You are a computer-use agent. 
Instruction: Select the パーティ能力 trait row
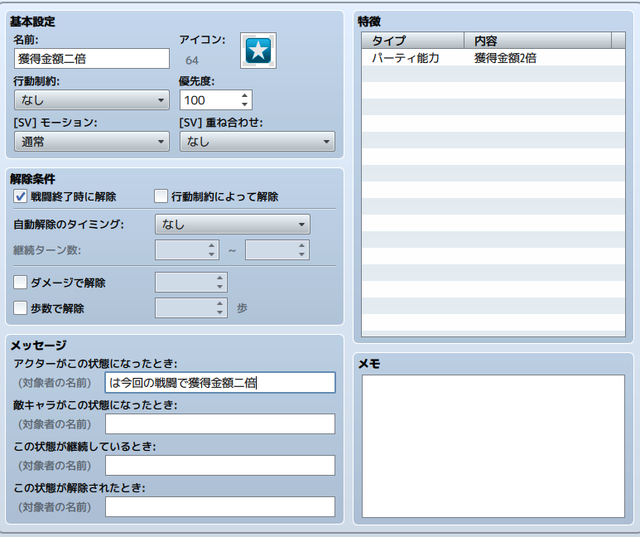493,58
